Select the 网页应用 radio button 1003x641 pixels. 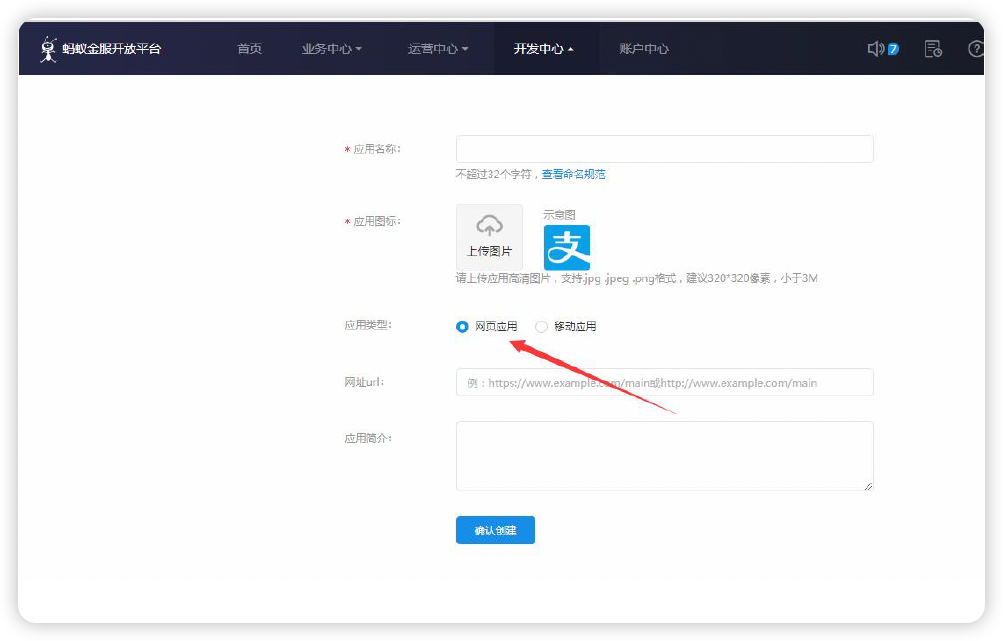(x=461, y=326)
